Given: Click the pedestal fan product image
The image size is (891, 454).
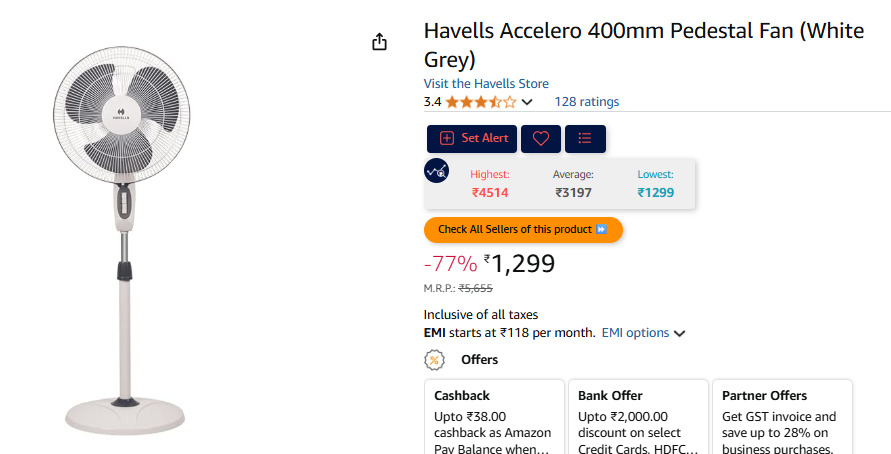Looking at the screenshot, I should pos(124,240).
